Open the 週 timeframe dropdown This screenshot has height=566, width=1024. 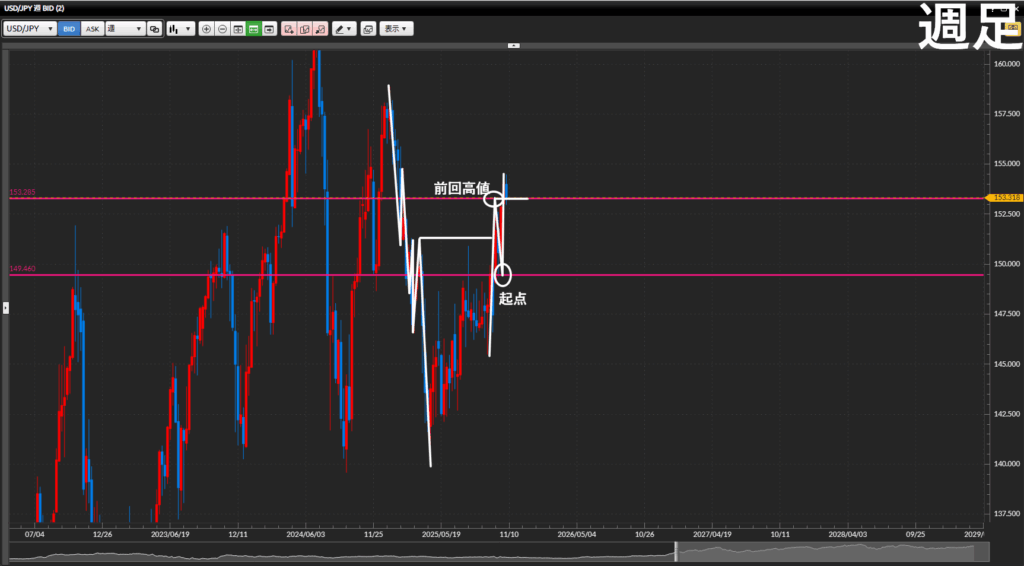click(x=125, y=29)
